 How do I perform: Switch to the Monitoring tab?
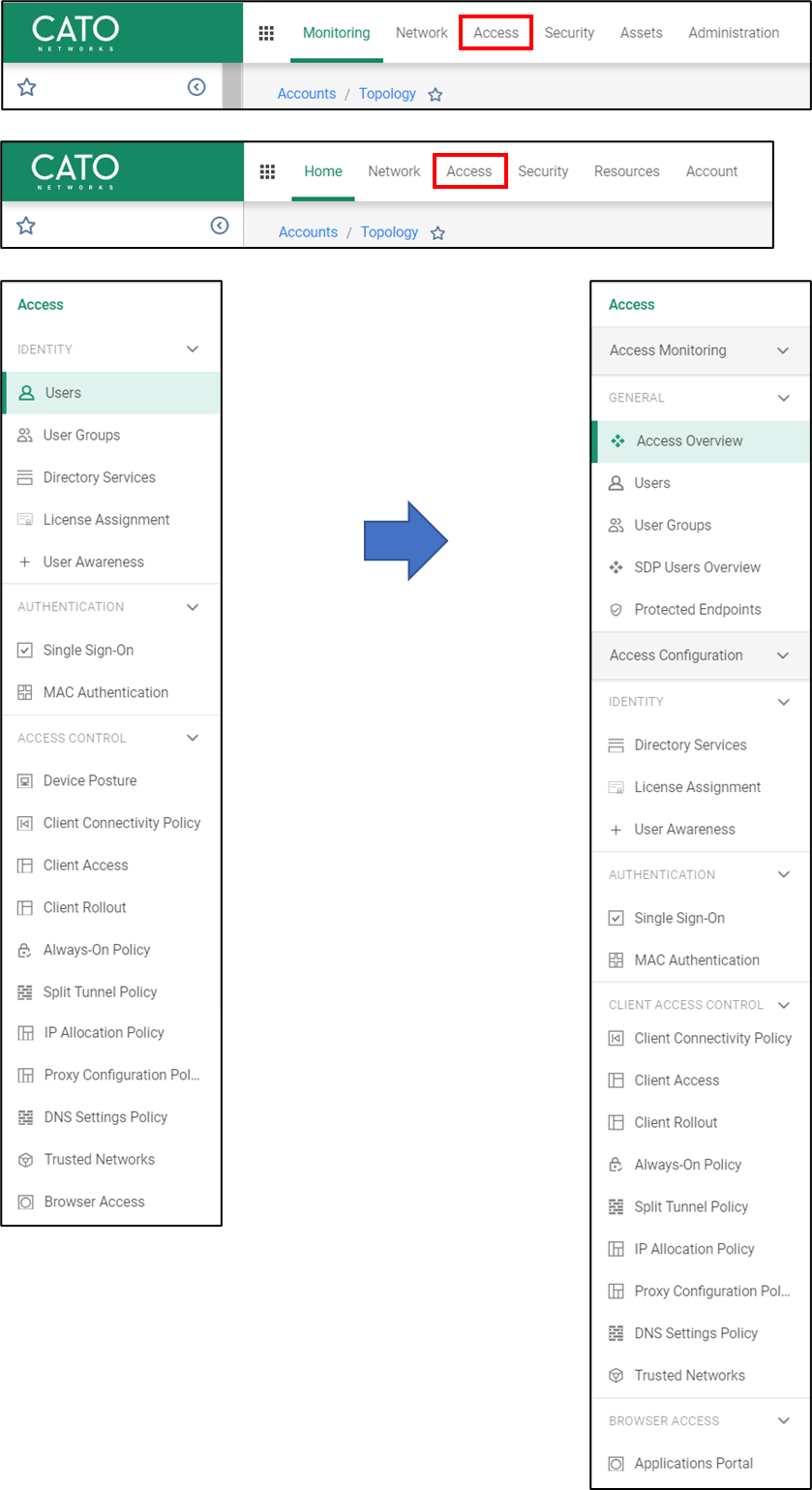pos(336,33)
